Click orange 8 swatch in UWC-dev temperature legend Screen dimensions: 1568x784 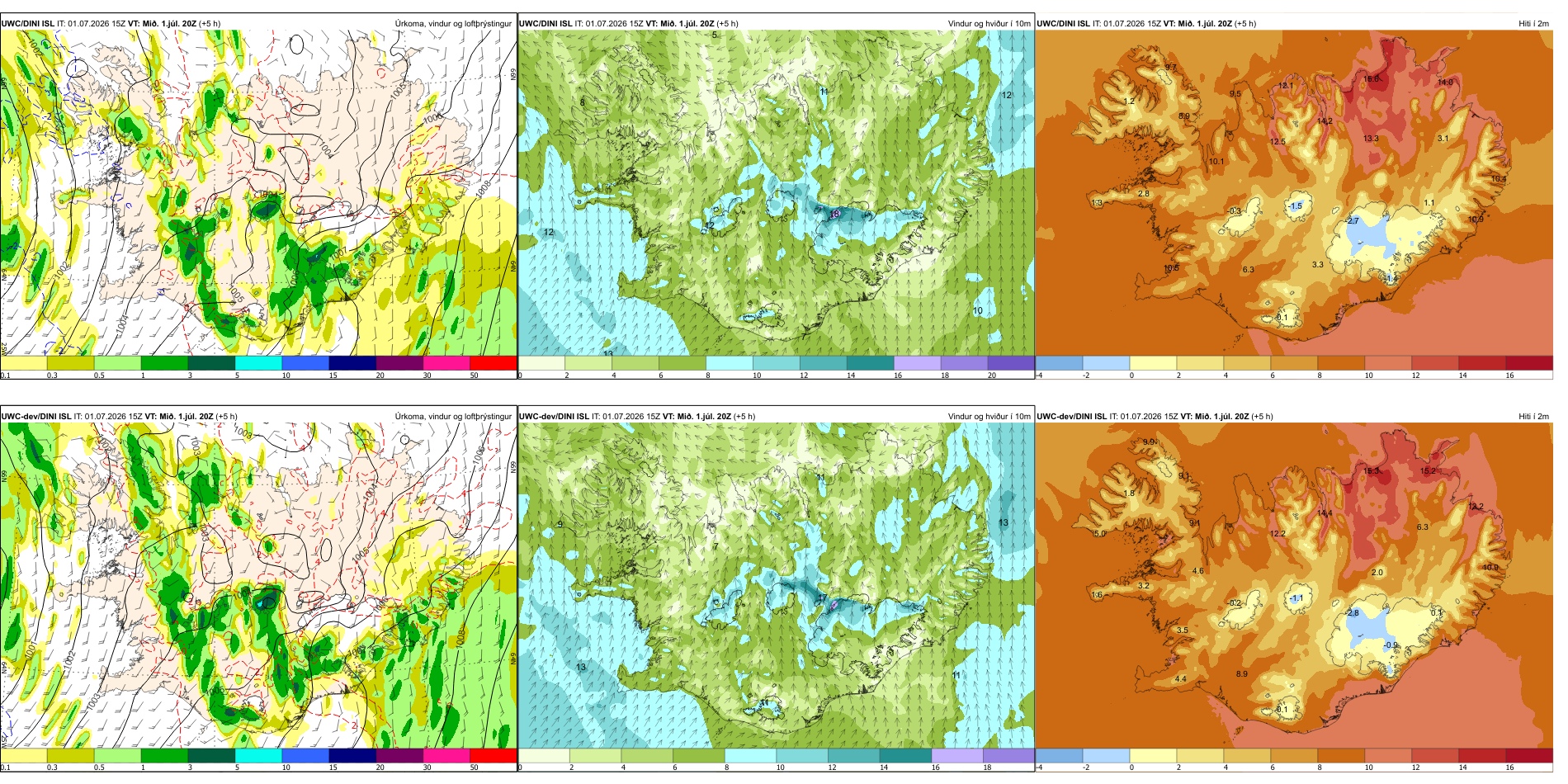(x=1341, y=756)
